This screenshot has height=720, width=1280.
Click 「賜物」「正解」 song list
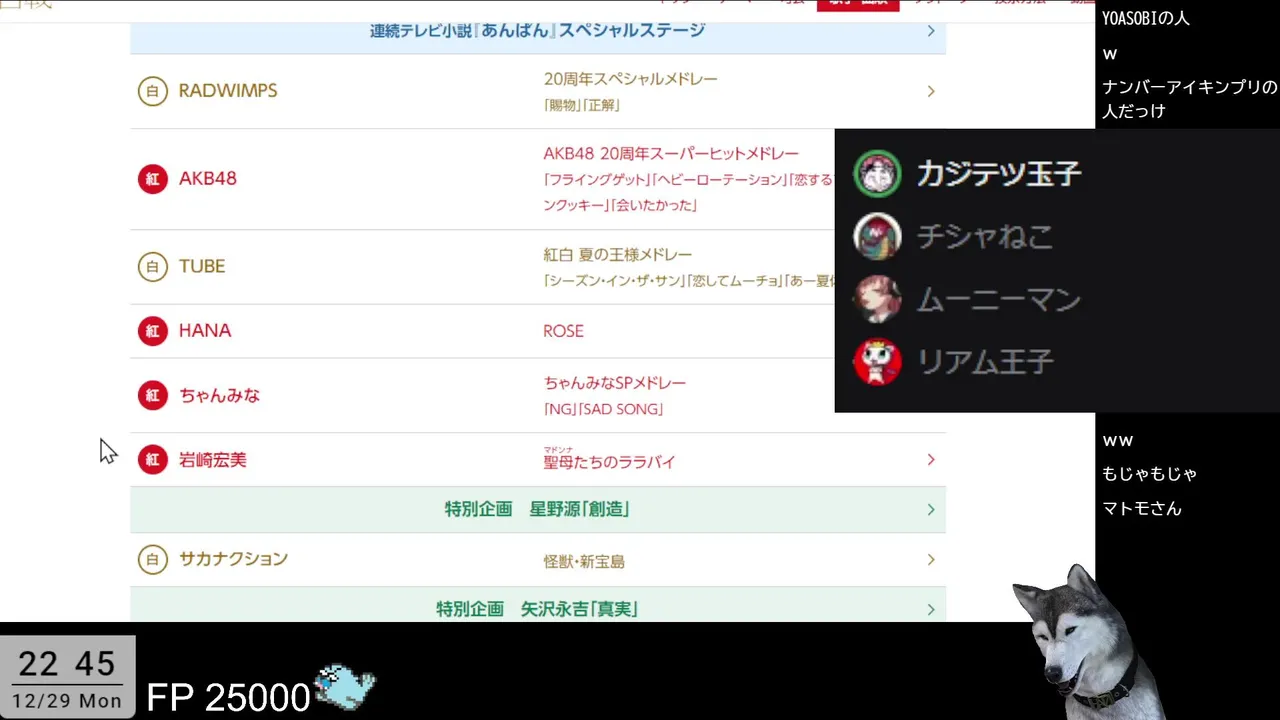(582, 105)
